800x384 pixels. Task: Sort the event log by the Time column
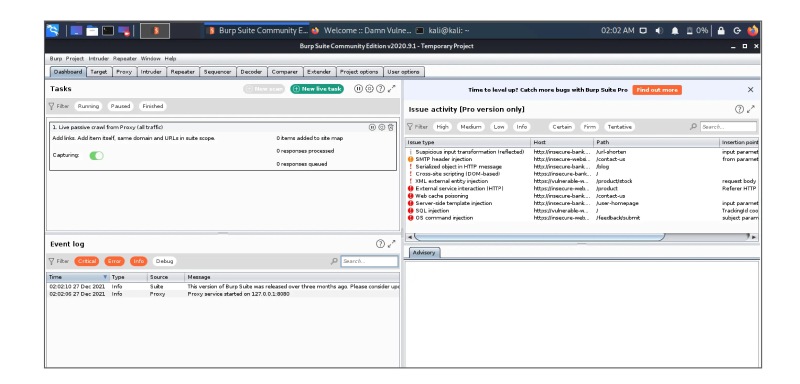pyautogui.click(x=78, y=277)
